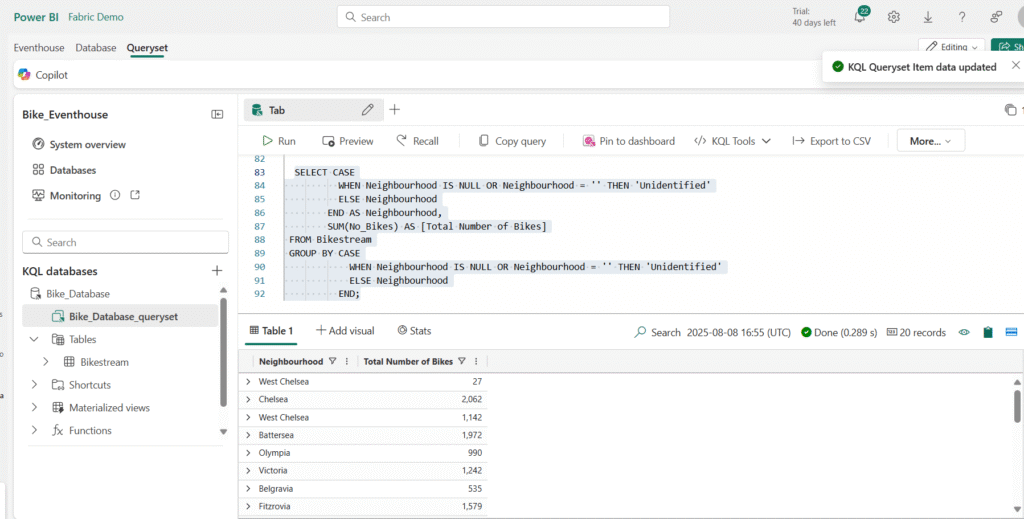Click the Fabric Demo workspace link
This screenshot has width=1024, height=519.
96,17
